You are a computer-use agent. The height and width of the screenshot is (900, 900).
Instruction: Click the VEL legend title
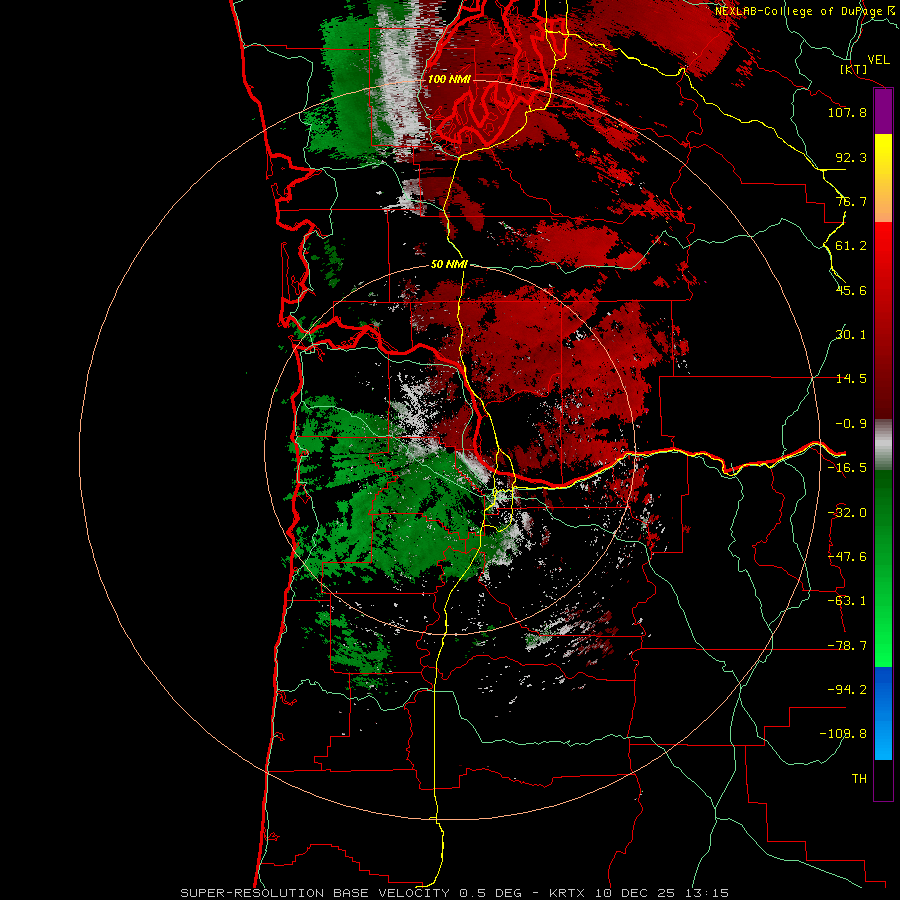tap(878, 60)
